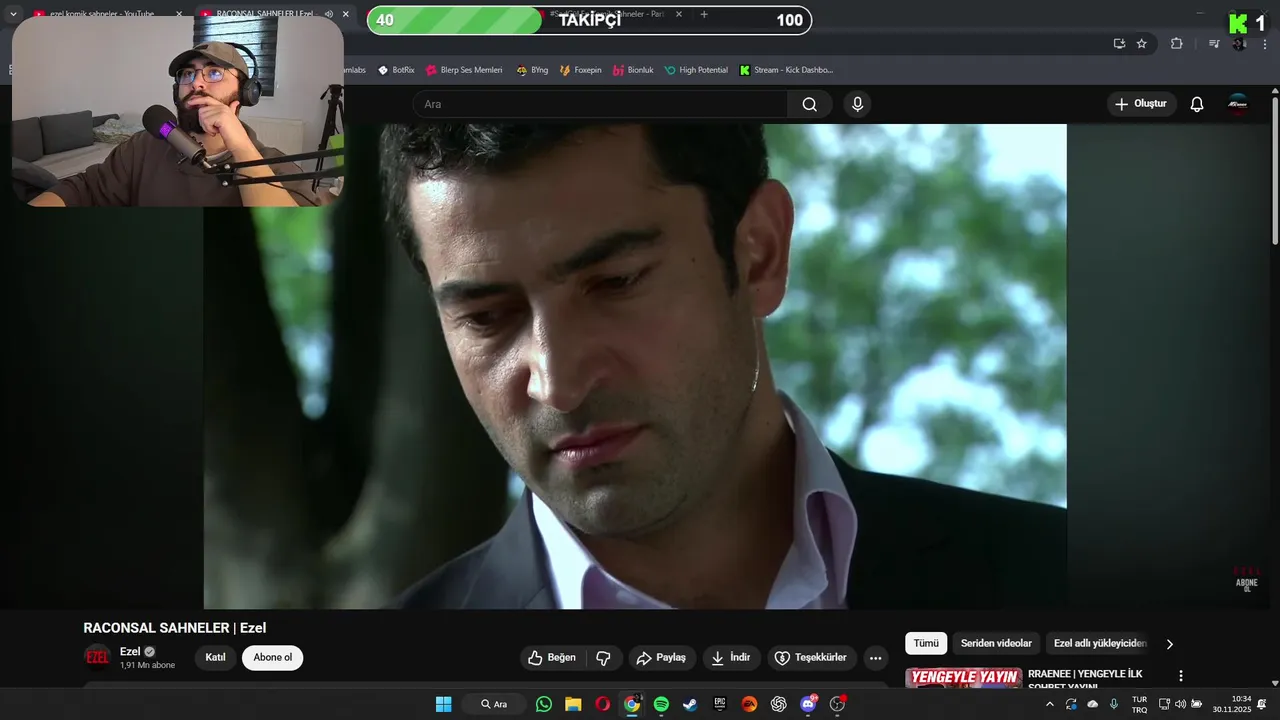This screenshot has width=1280, height=720.
Task: Open YouTube notifications bell
Action: (x=1196, y=104)
